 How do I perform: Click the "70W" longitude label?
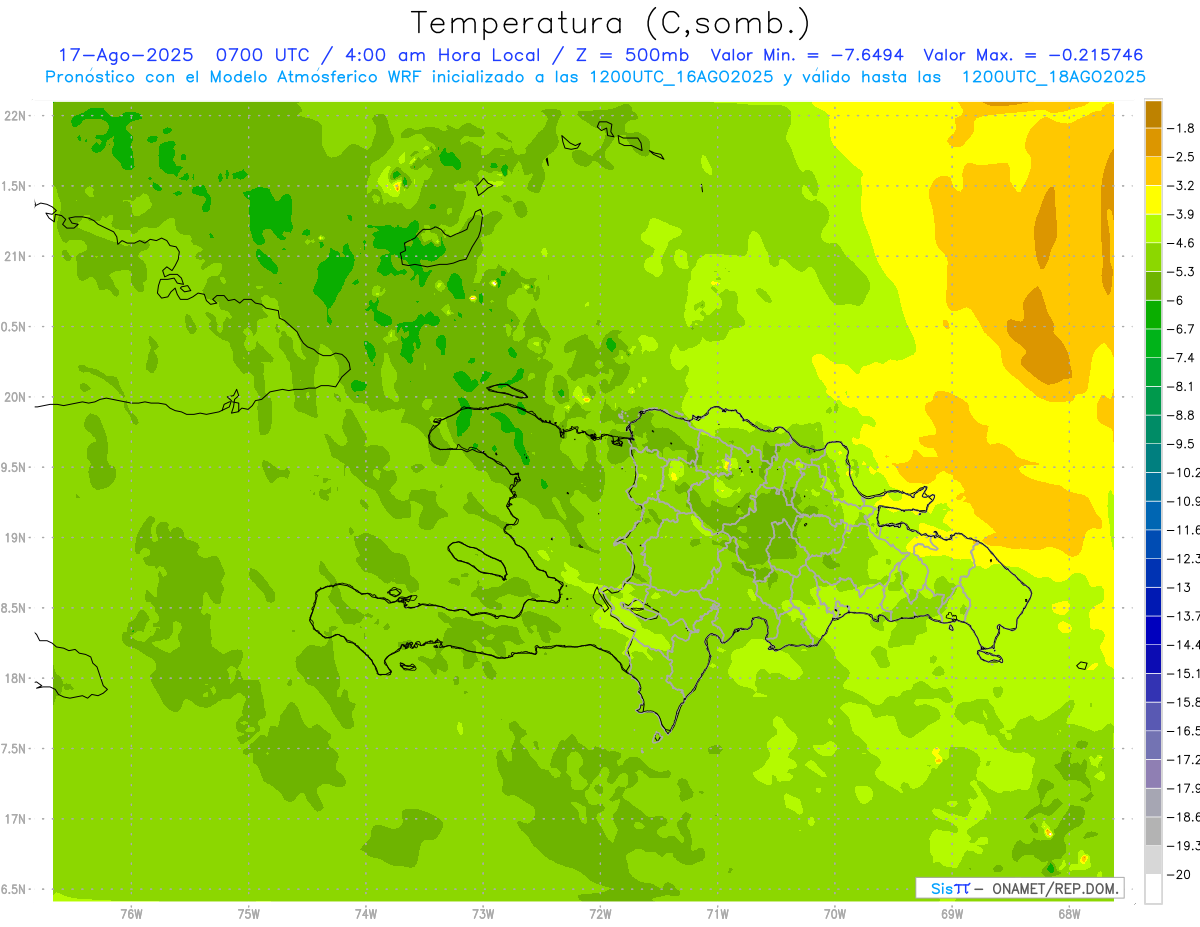(835, 914)
